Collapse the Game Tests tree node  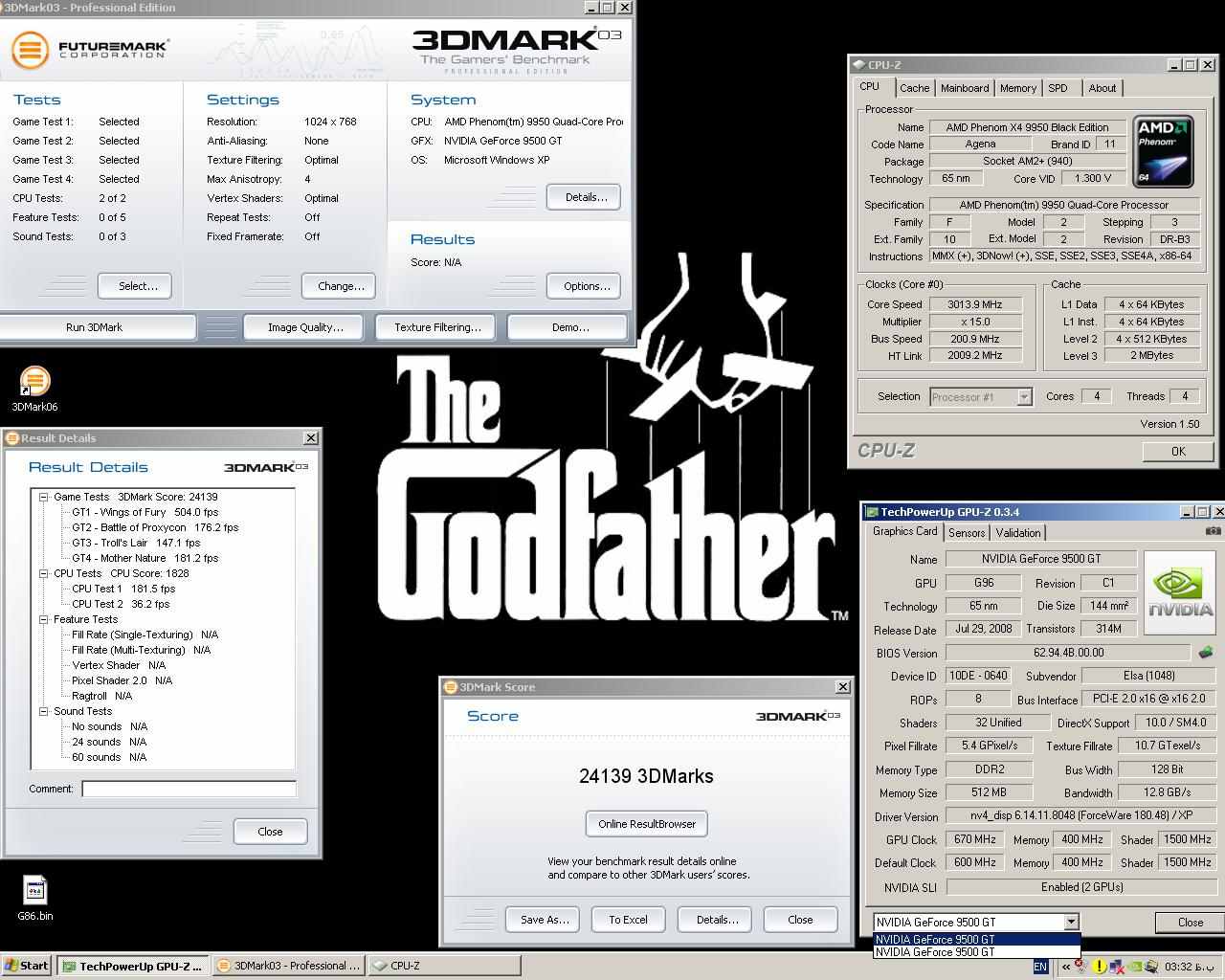(43, 497)
